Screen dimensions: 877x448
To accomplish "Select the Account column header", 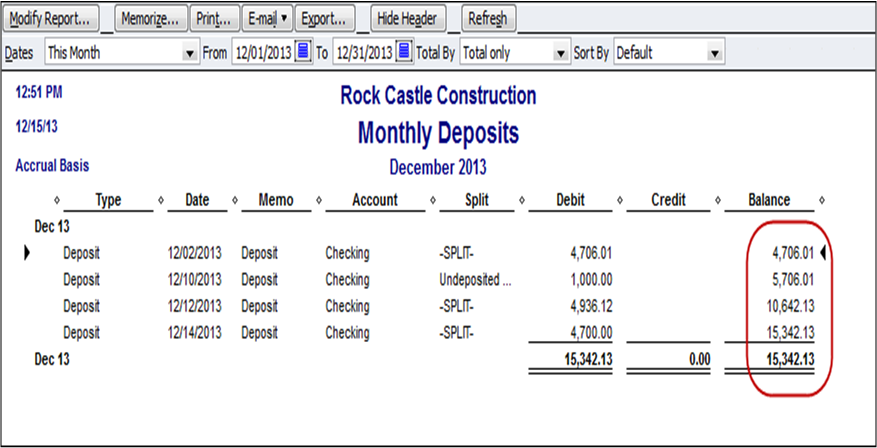I will click(375, 200).
